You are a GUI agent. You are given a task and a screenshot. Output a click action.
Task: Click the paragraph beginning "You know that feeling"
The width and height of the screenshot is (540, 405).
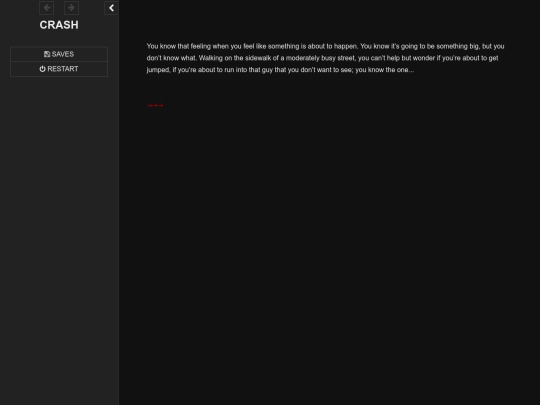(325, 58)
